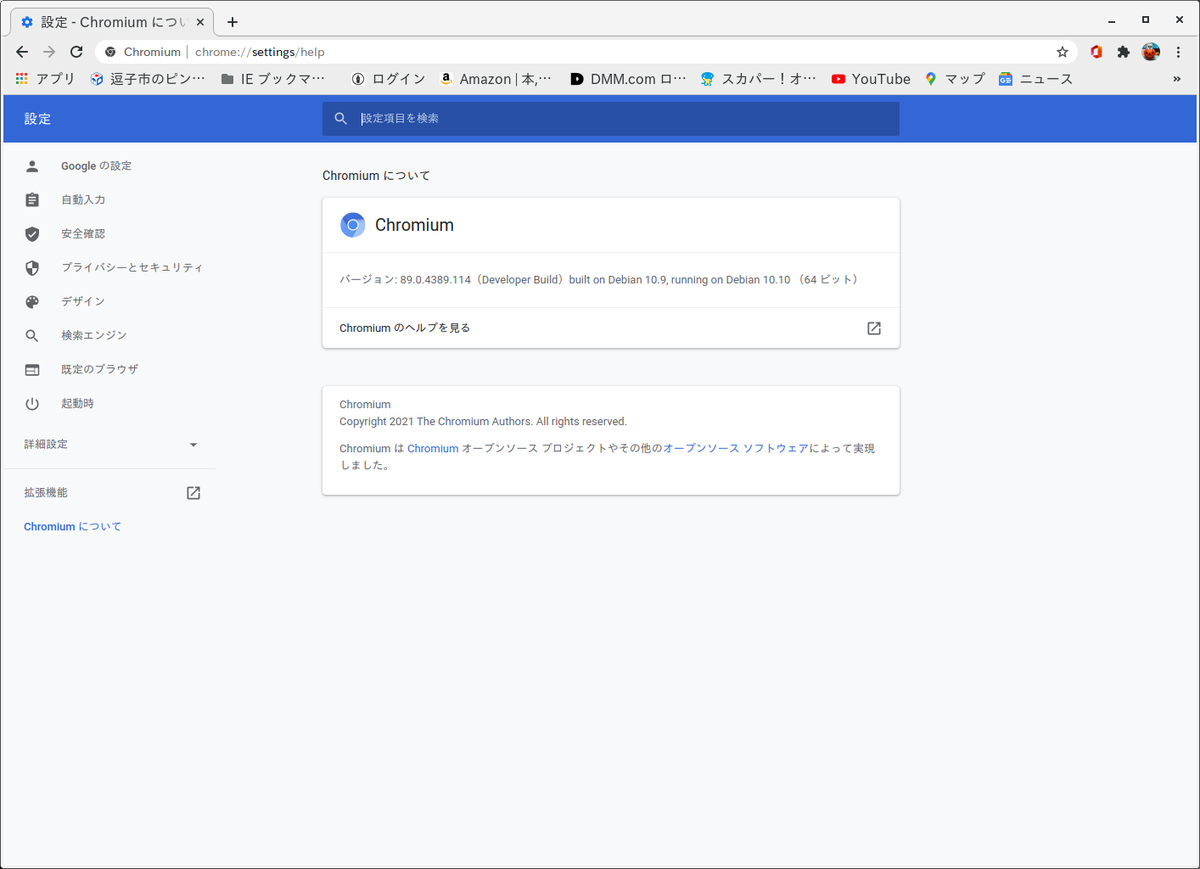Click the search magnifier icon in settings
This screenshot has width=1200, height=869.
point(341,118)
